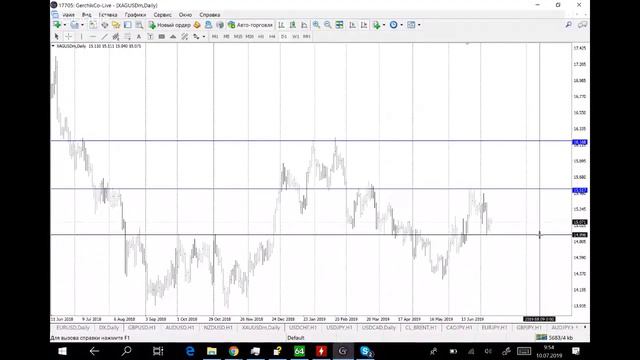Screen dimensions: 640x360
Task: Click the connection status 5683/4 kb
Action: click(x=555, y=338)
